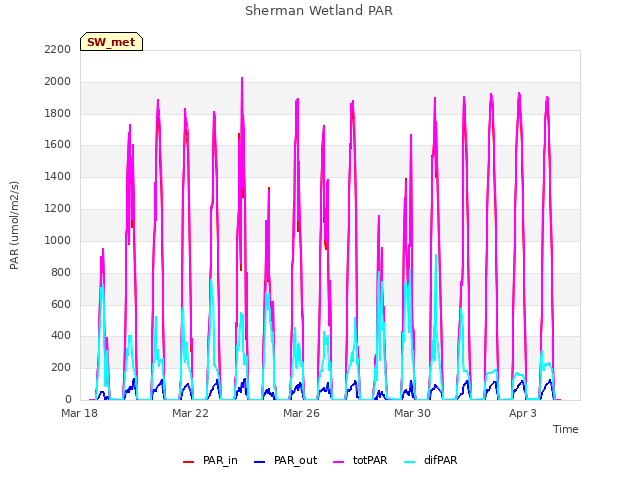Click the tallest totPAR peak above 2000
Viewport: 640px width, 480px height.
pos(242,78)
